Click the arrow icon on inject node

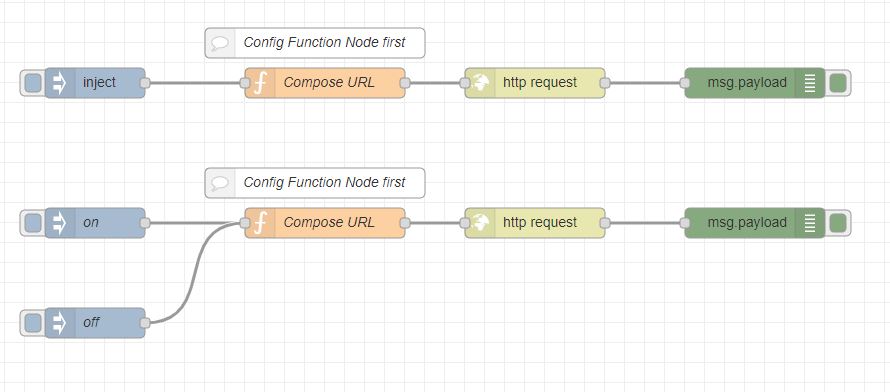[60, 83]
